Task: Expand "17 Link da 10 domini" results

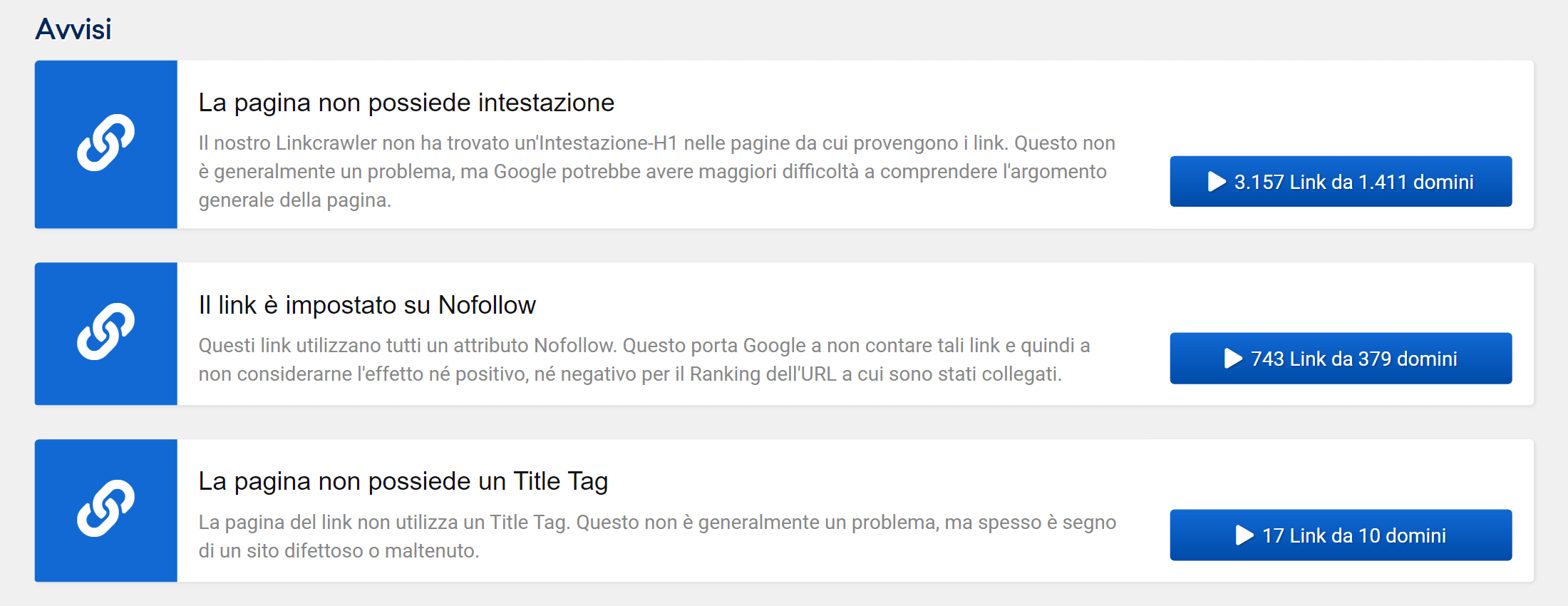Action: click(x=1340, y=535)
